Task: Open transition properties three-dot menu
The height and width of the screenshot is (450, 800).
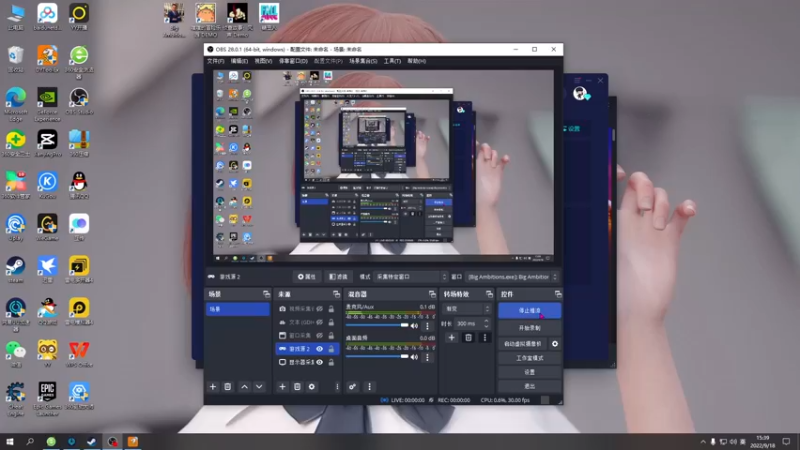Action: [485, 337]
